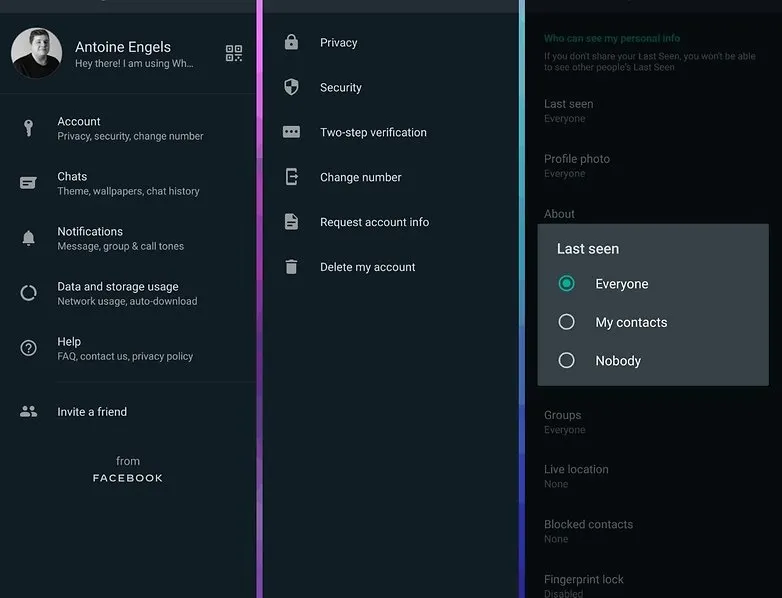The height and width of the screenshot is (598, 782).
Task: Click the Delete my account trash icon
Action: click(291, 267)
